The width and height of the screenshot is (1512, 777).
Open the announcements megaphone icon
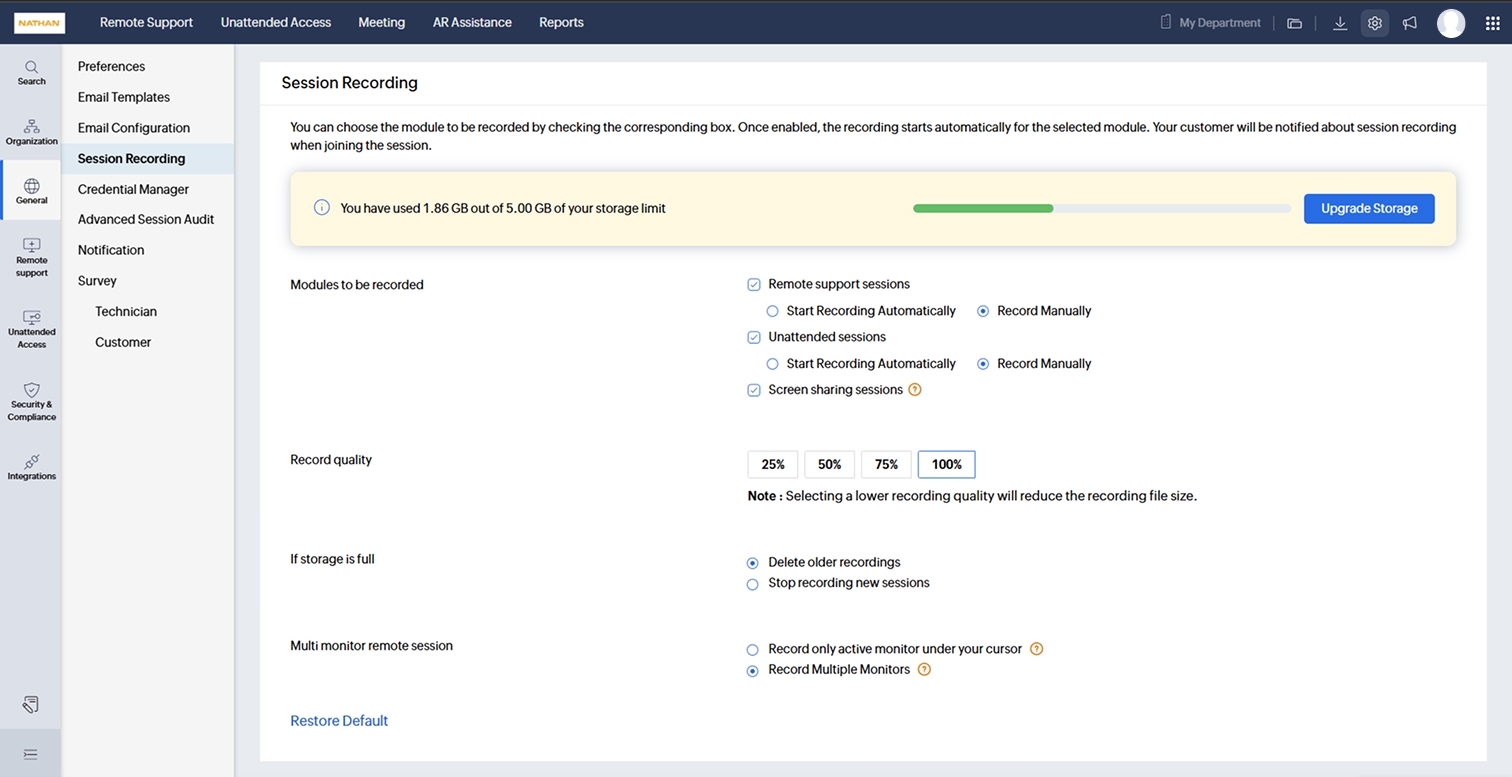(x=1410, y=23)
